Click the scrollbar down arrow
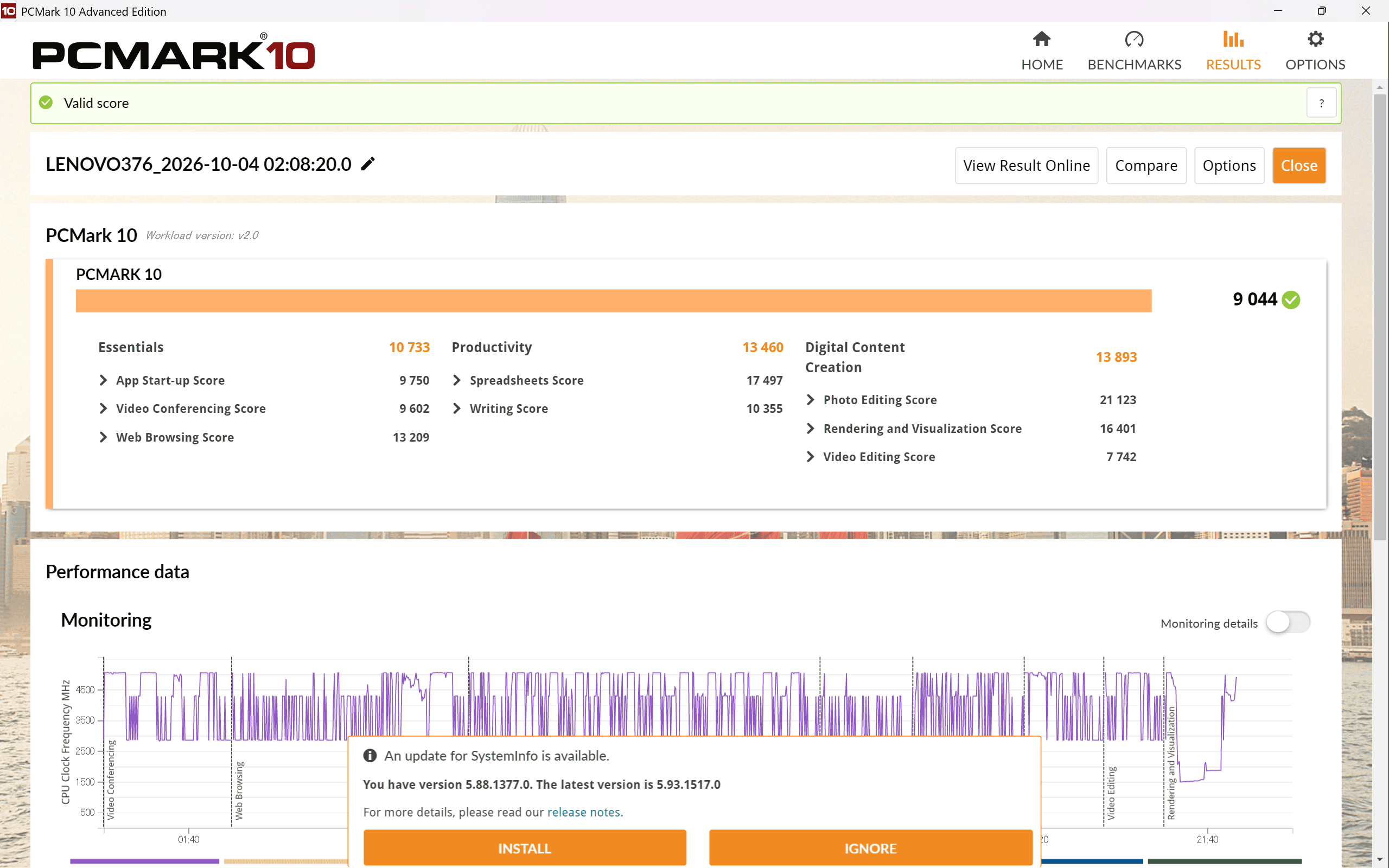This screenshot has width=1389, height=868. pyautogui.click(x=1380, y=859)
